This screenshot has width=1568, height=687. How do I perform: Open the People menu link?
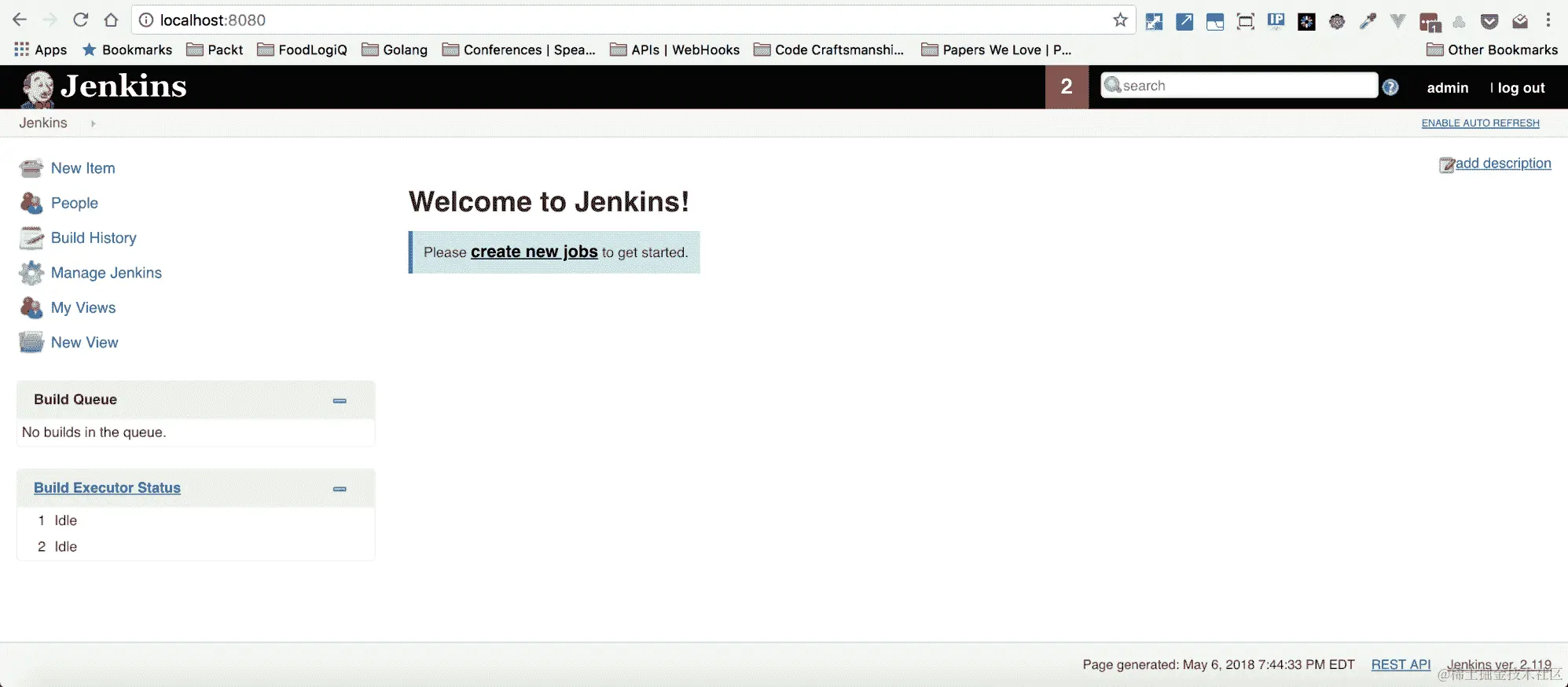pos(75,203)
